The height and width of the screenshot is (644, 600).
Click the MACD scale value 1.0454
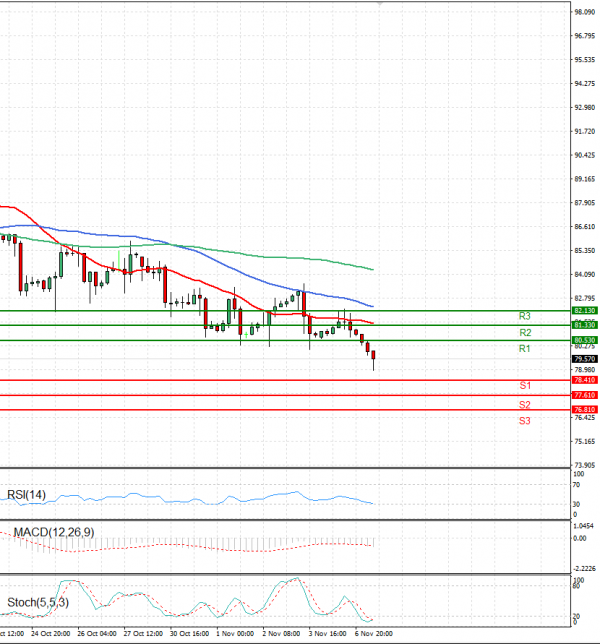584,526
